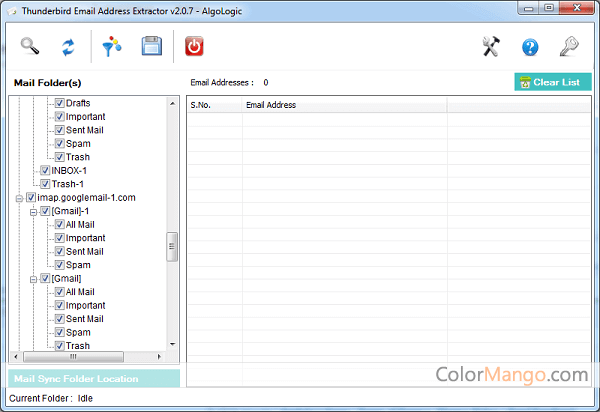This screenshot has height=412, width=600.
Task: Open settings with the wrench and hammer icon
Action: pyautogui.click(x=491, y=47)
